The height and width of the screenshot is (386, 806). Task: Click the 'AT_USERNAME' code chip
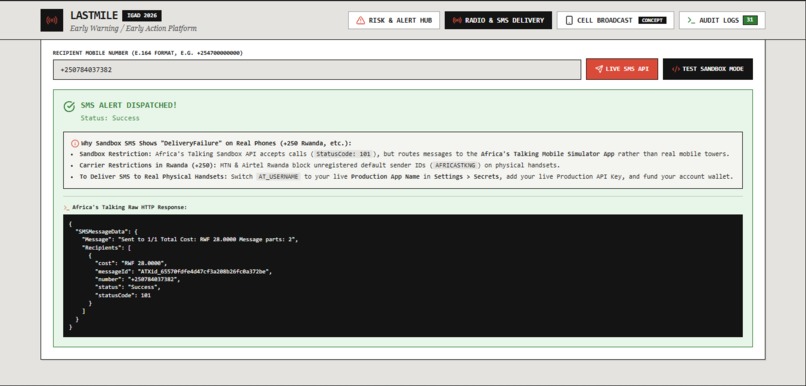[278, 177]
